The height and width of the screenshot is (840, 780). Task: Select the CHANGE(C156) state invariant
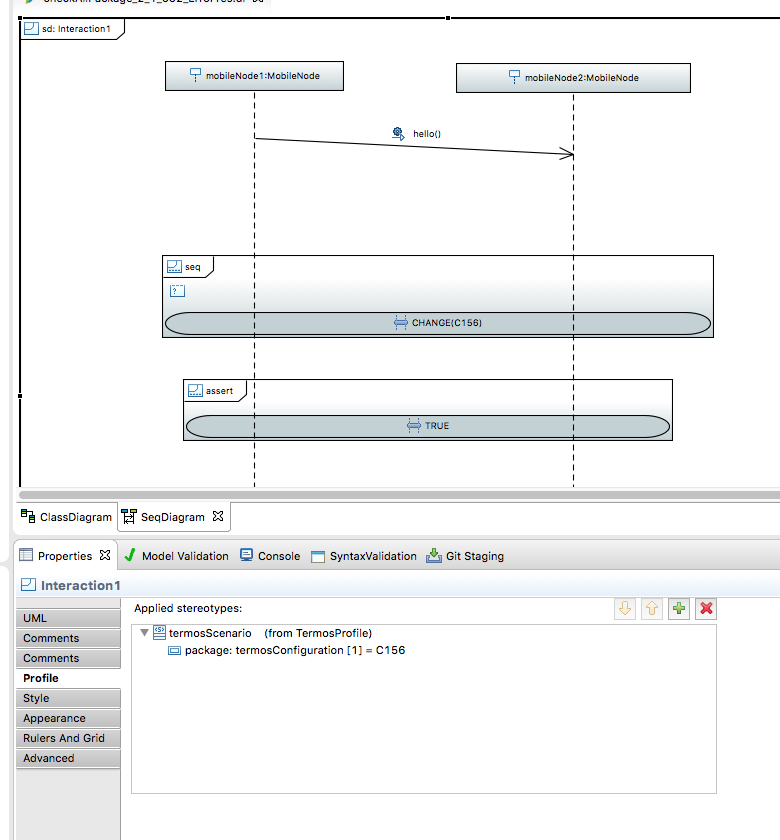coord(438,324)
